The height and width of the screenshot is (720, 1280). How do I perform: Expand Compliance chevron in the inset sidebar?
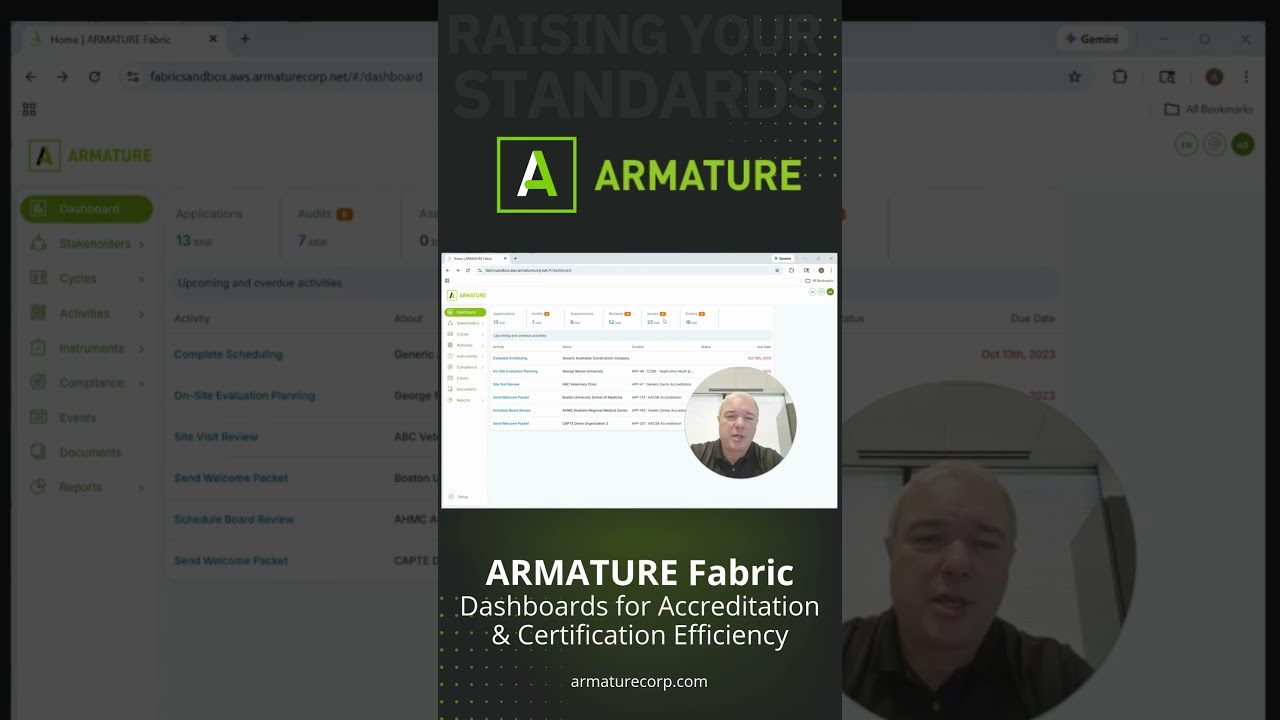point(482,367)
